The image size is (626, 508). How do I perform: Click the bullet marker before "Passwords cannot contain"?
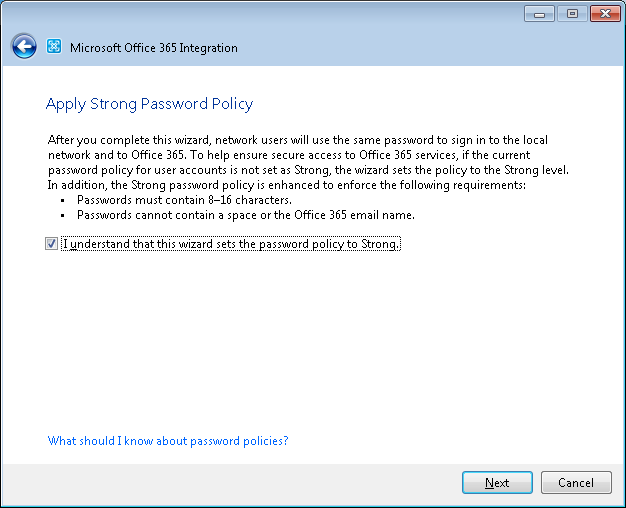click(x=63, y=216)
